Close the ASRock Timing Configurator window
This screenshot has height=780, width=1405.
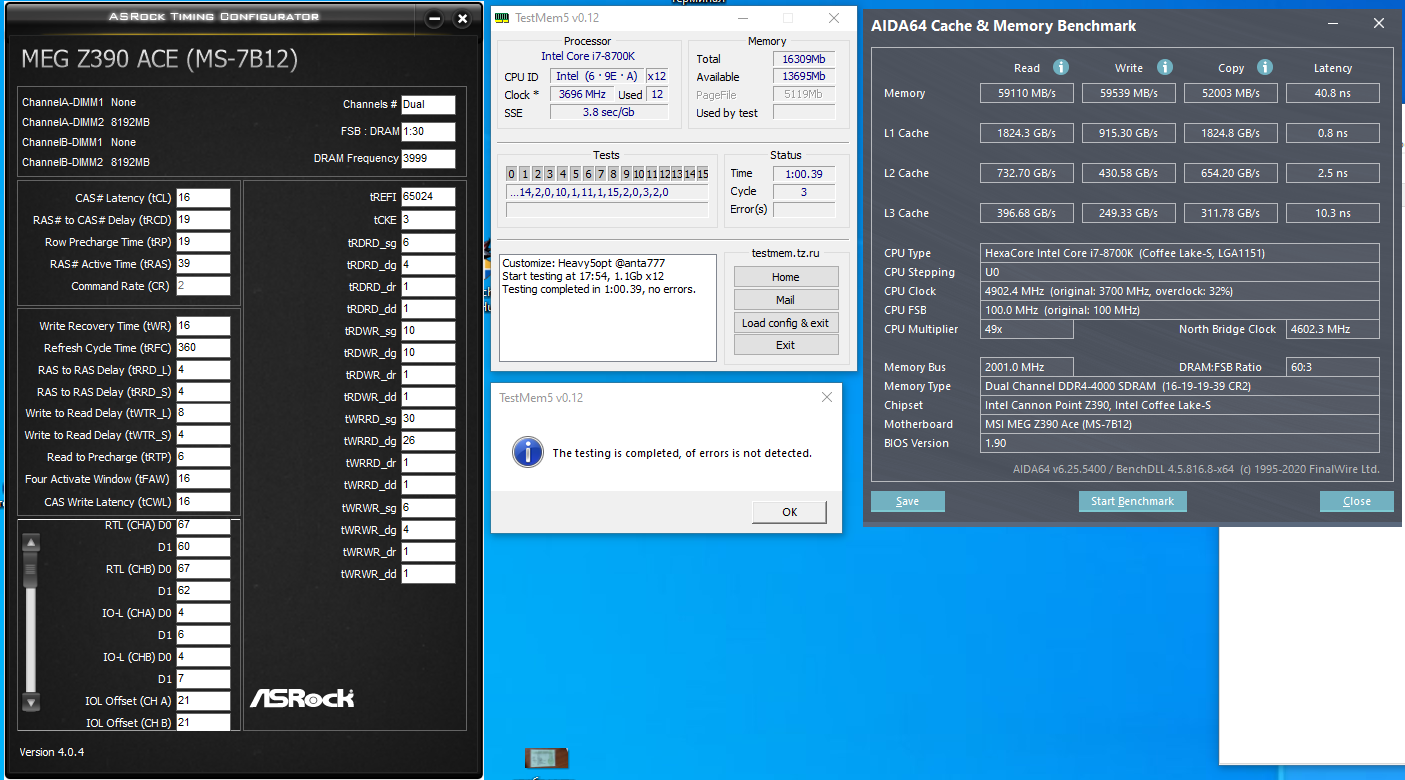tap(462, 19)
